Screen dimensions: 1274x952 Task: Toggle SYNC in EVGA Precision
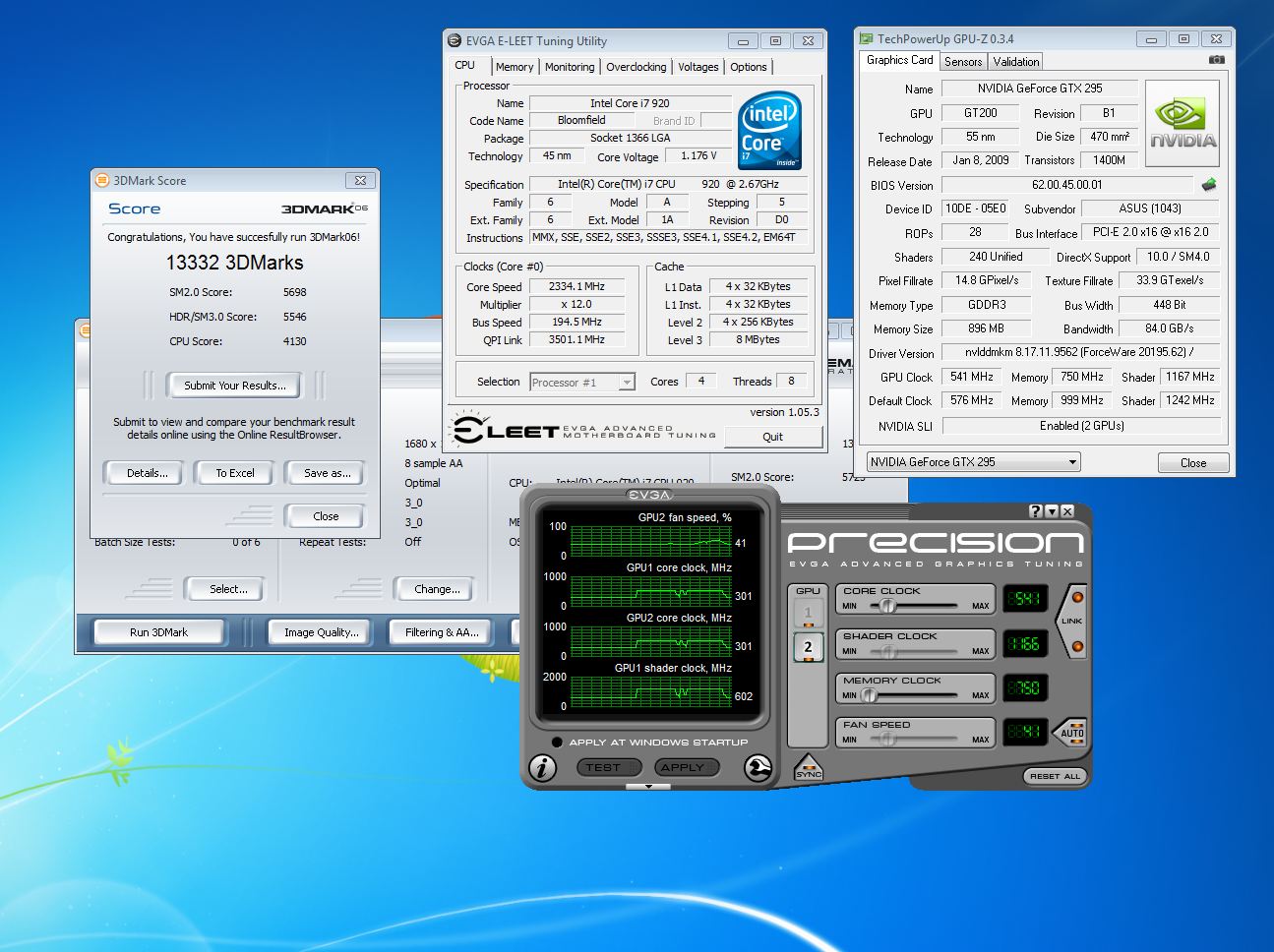[x=808, y=767]
